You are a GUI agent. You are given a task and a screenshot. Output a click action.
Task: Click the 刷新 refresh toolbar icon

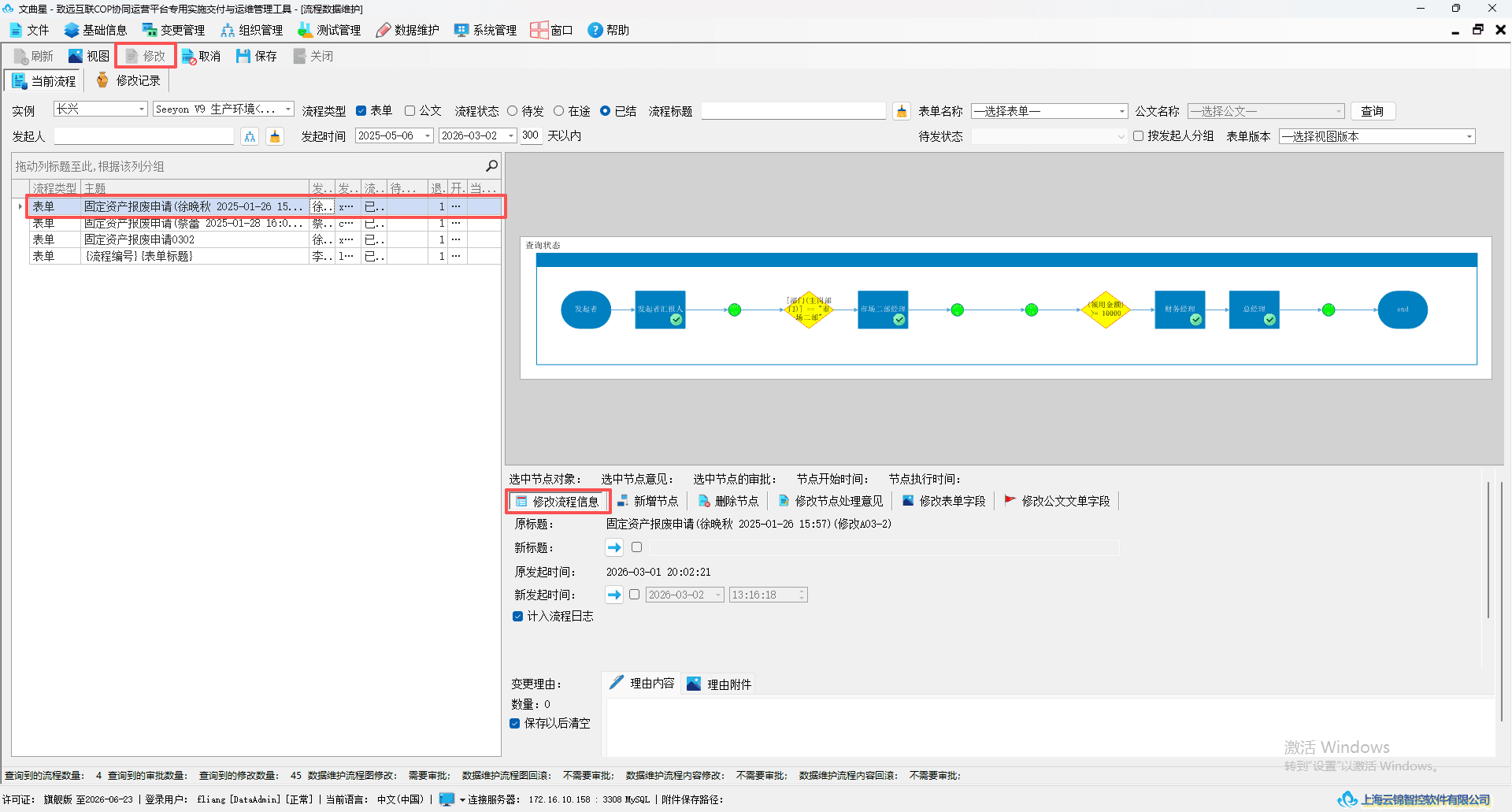[20, 57]
